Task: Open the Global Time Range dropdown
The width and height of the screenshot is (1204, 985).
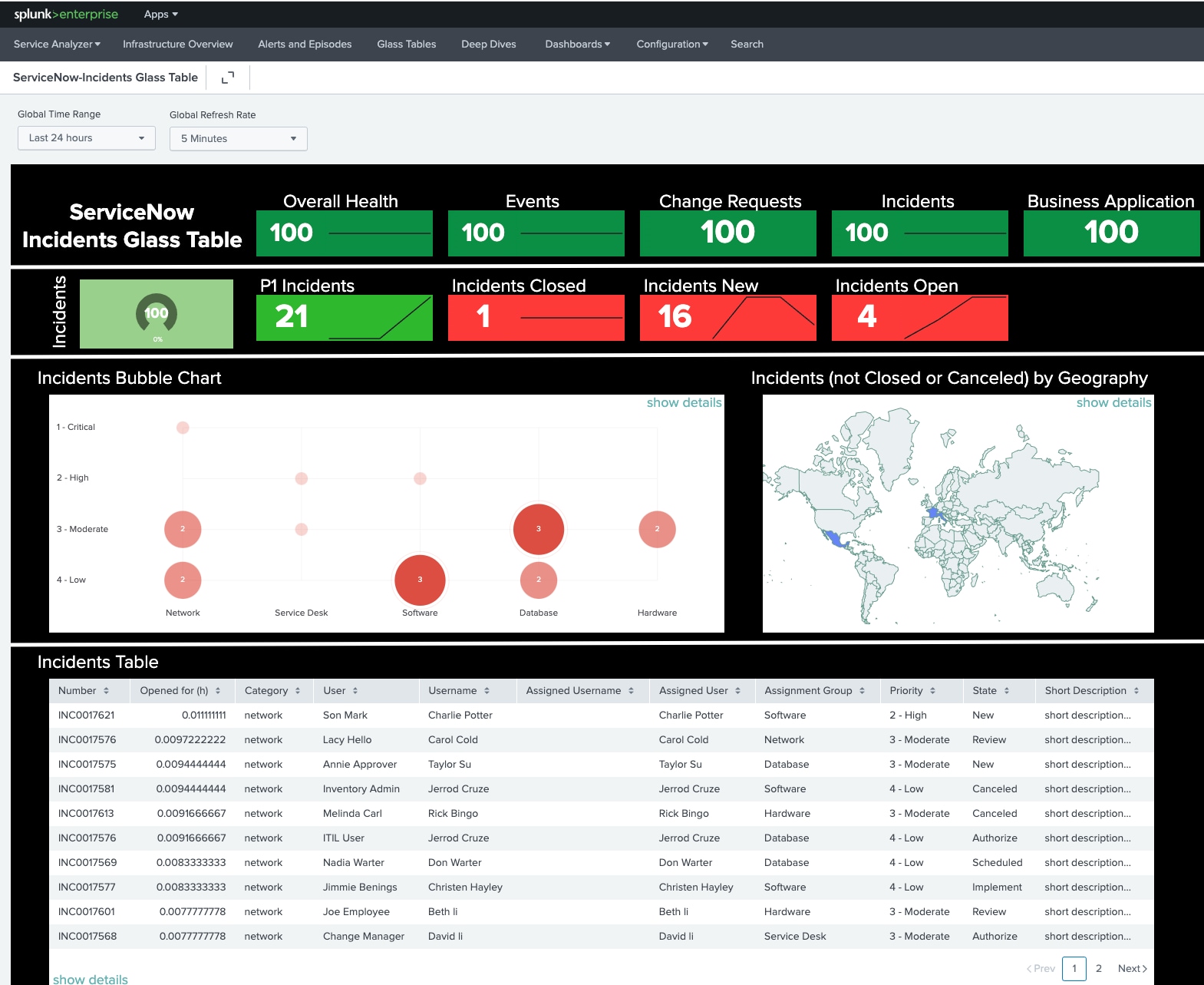Action: tap(87, 138)
